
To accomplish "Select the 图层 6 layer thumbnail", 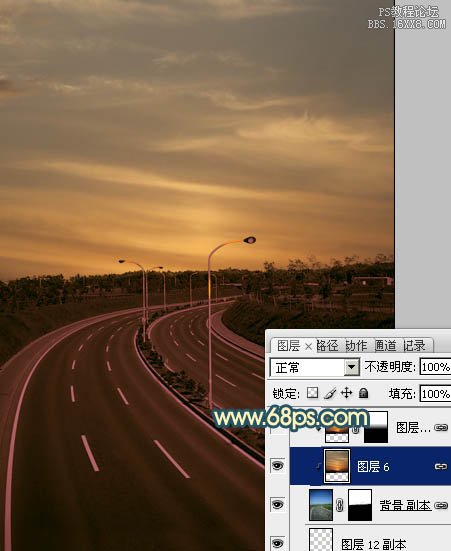I will pos(337,466).
